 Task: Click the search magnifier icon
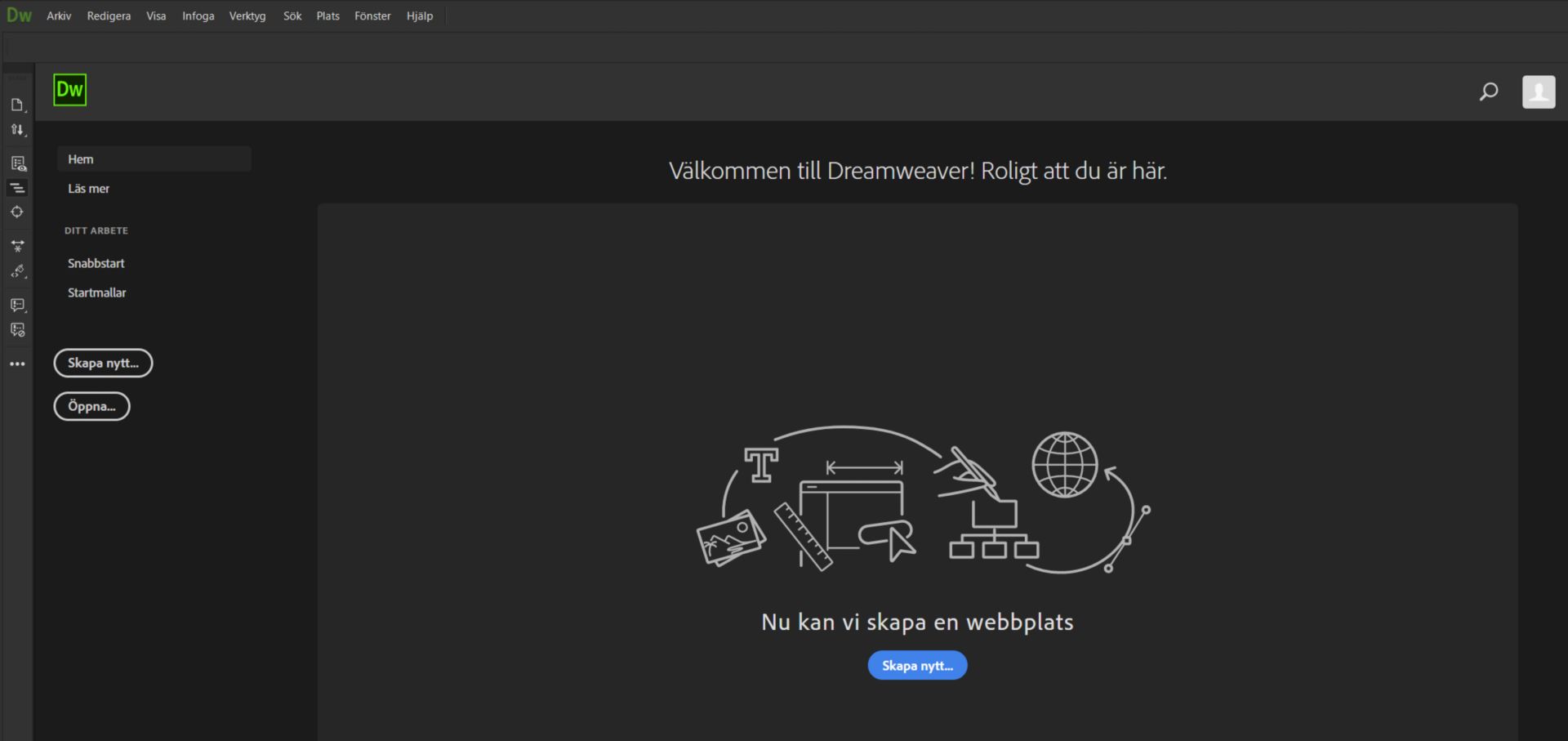1489,92
